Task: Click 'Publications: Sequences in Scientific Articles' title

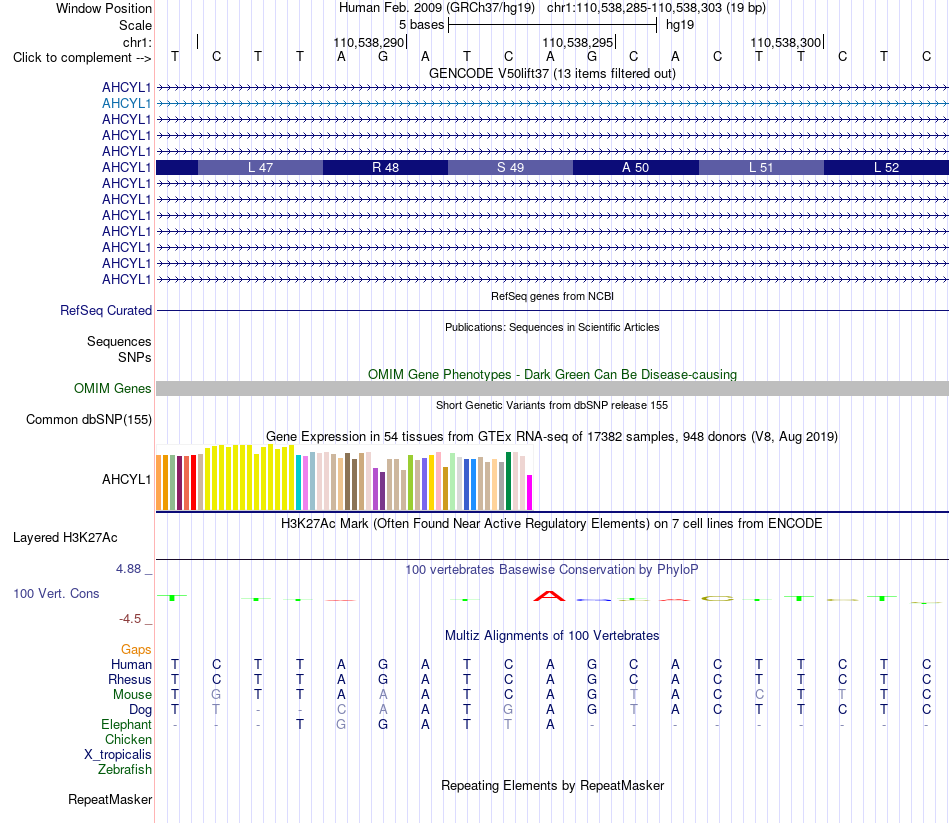Action: click(x=552, y=327)
